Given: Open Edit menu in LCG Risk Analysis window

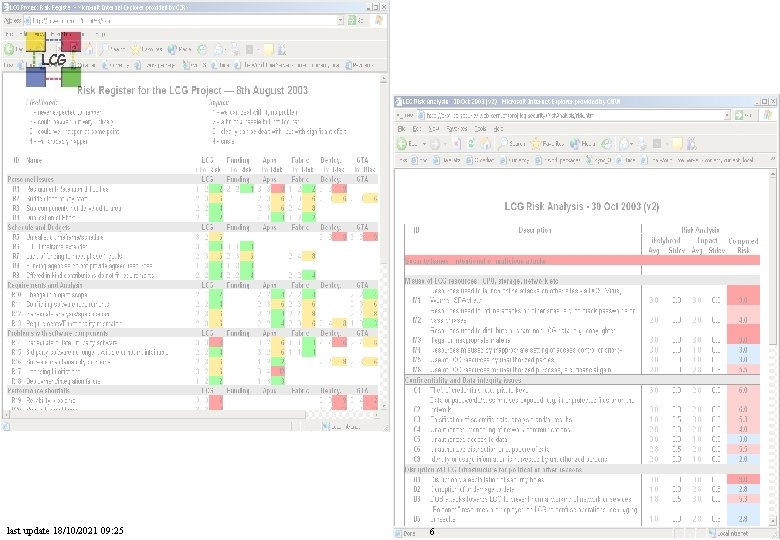Looking at the screenshot, I should click(x=416, y=129).
